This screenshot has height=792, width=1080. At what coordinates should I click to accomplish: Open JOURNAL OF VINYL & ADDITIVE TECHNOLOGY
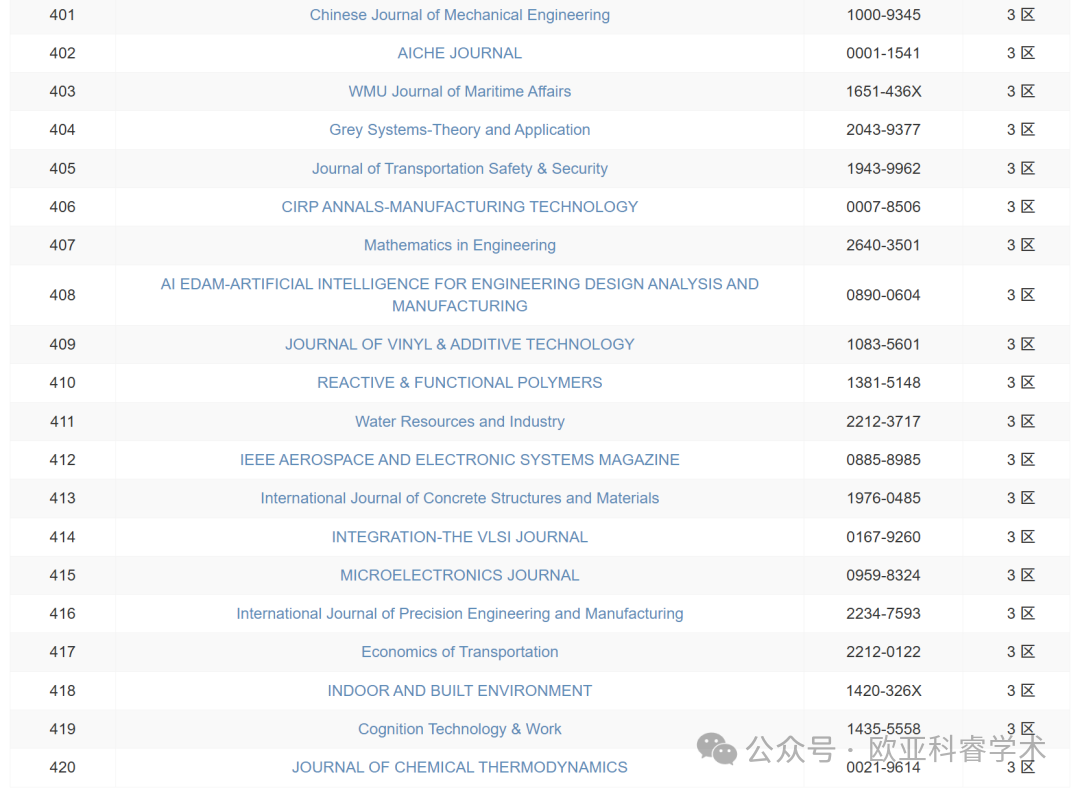(x=459, y=344)
